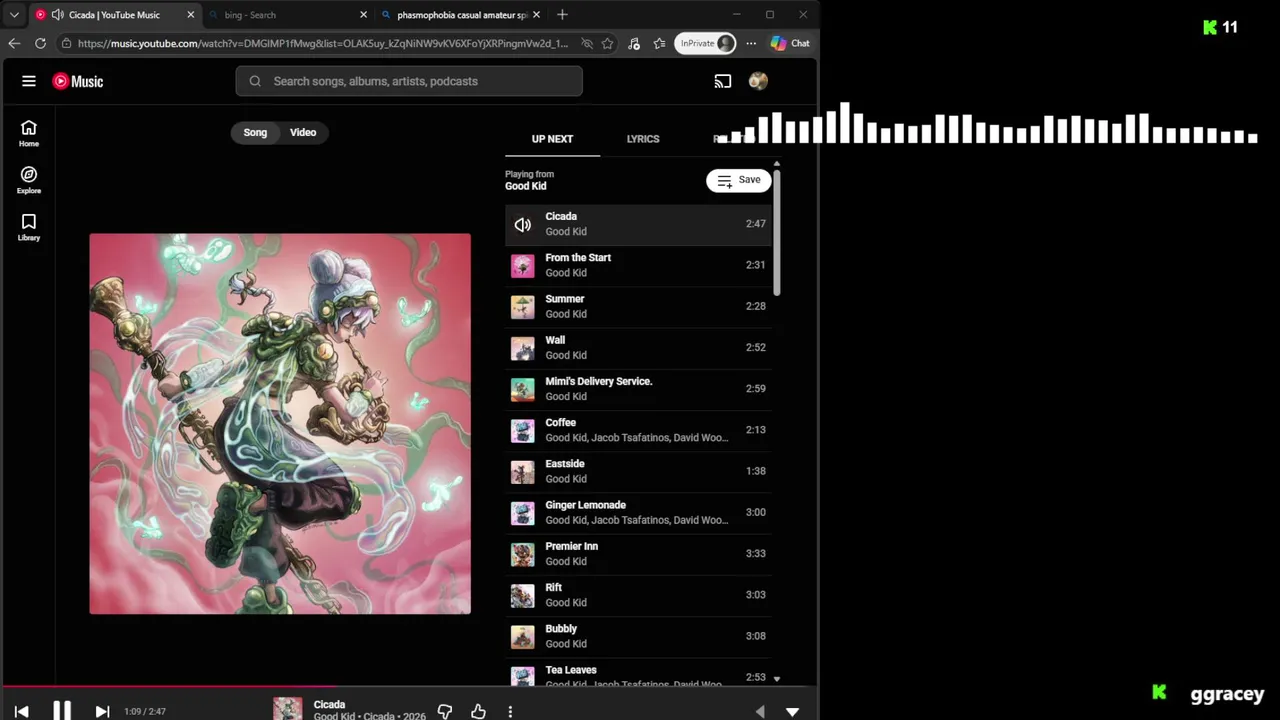Image resolution: width=1280 pixels, height=720 pixels.
Task: Open browser Settings and more menu
Action: point(751,43)
